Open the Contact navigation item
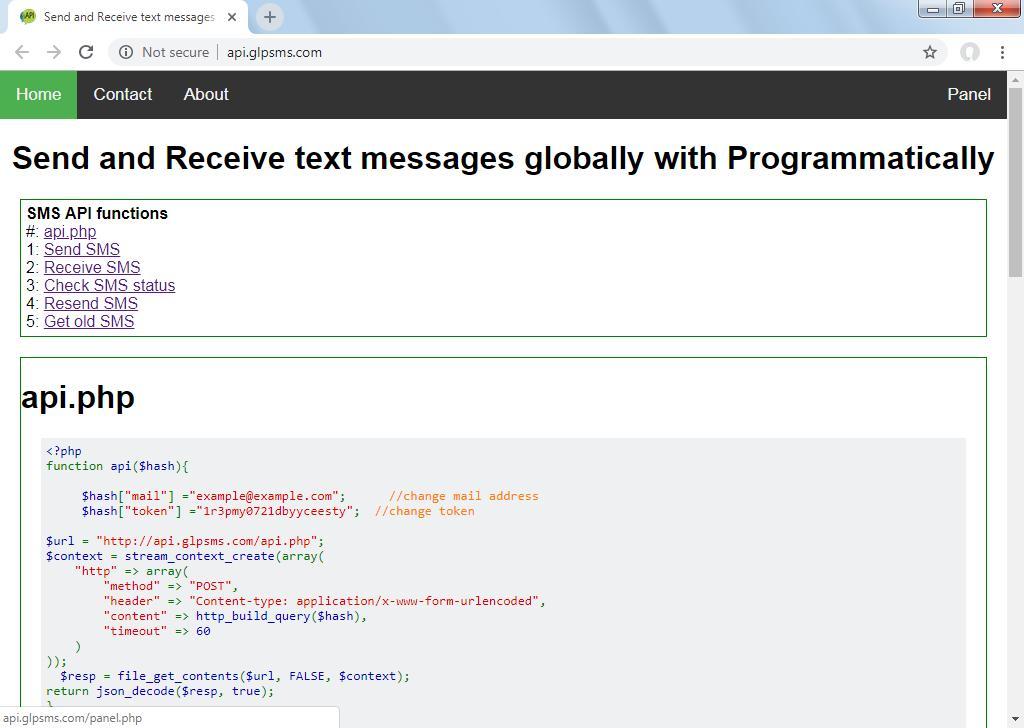This screenshot has width=1024, height=728. (122, 94)
